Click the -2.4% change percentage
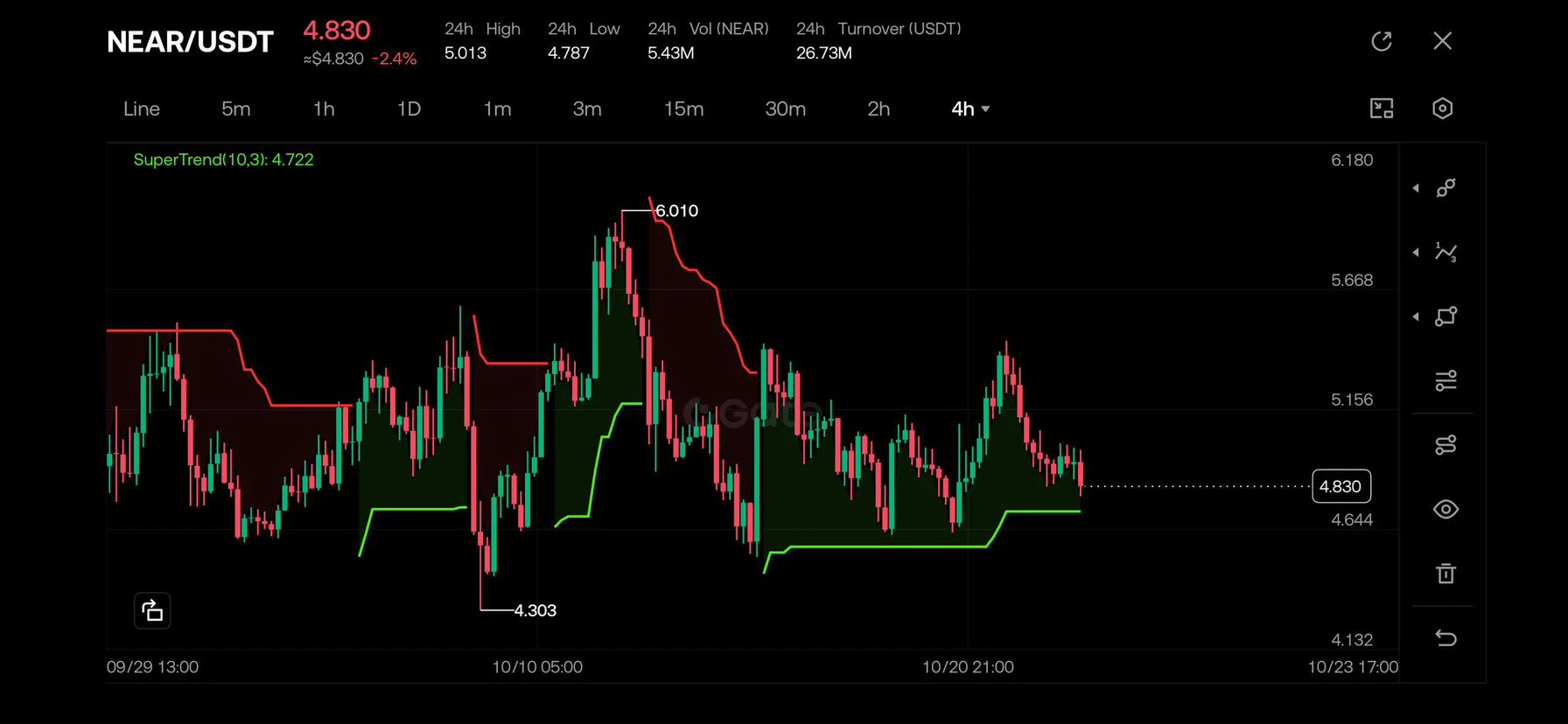The image size is (1568, 724). [x=394, y=59]
